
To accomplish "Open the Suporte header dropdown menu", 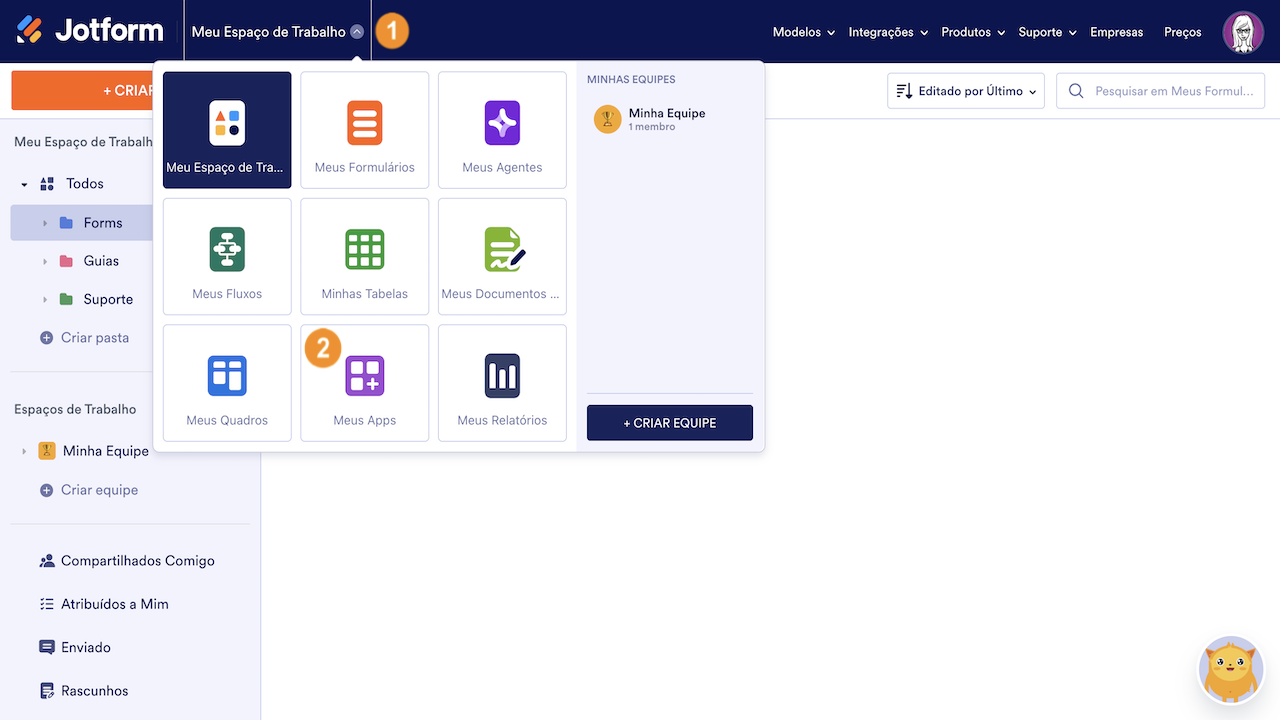I will coord(1047,32).
